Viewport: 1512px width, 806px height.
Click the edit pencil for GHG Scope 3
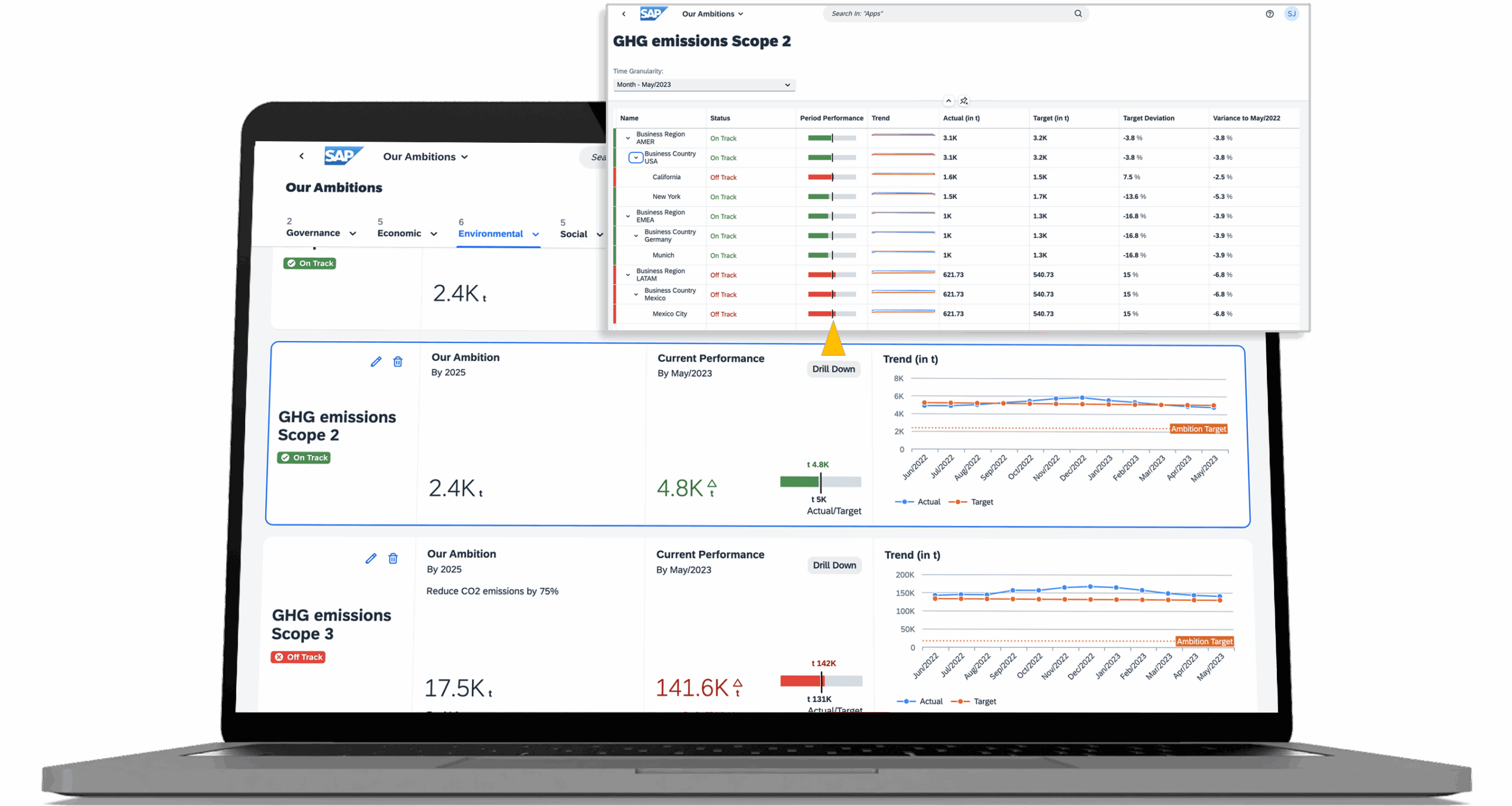pyautogui.click(x=370, y=558)
